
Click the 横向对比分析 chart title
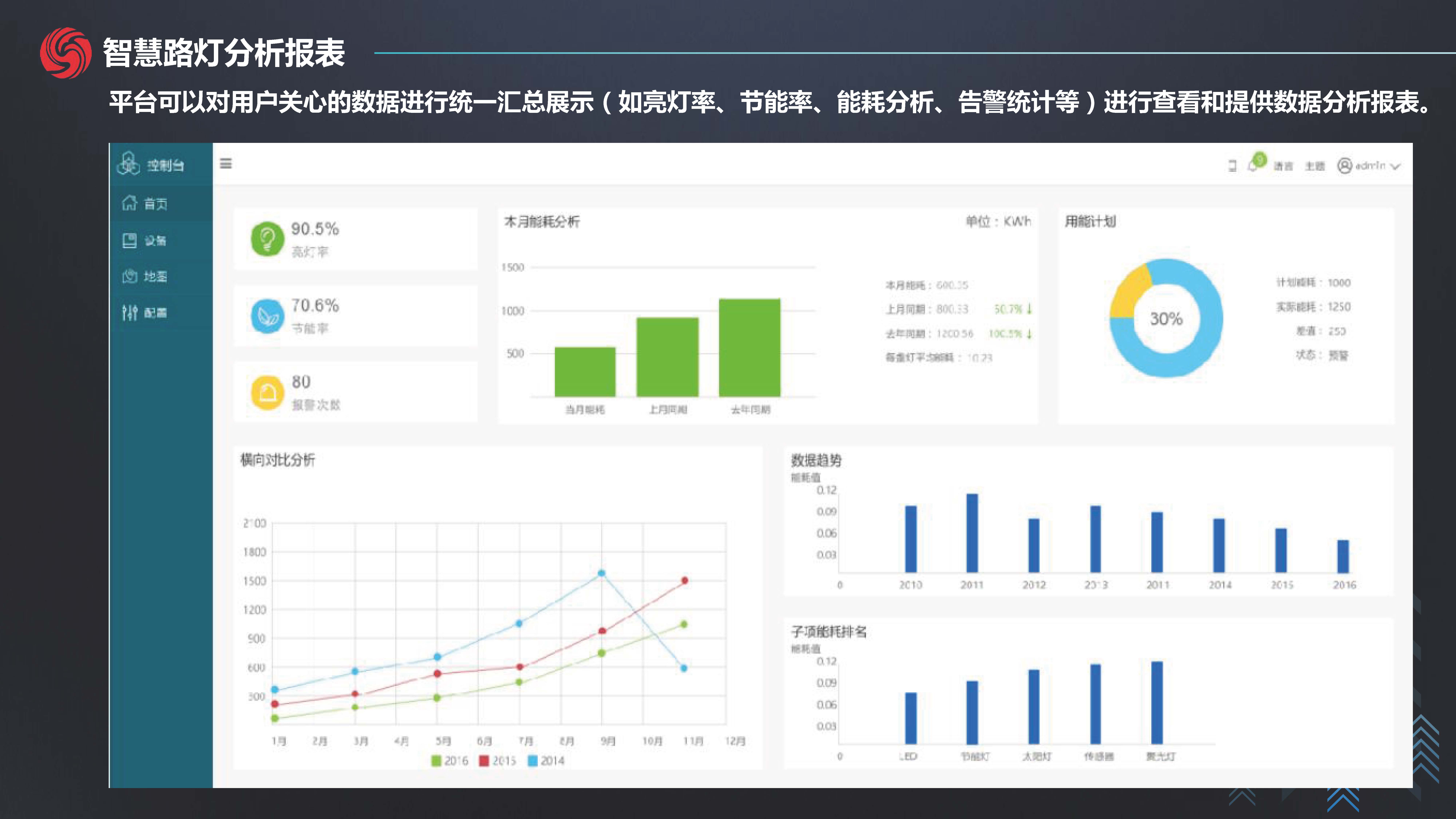point(278,460)
